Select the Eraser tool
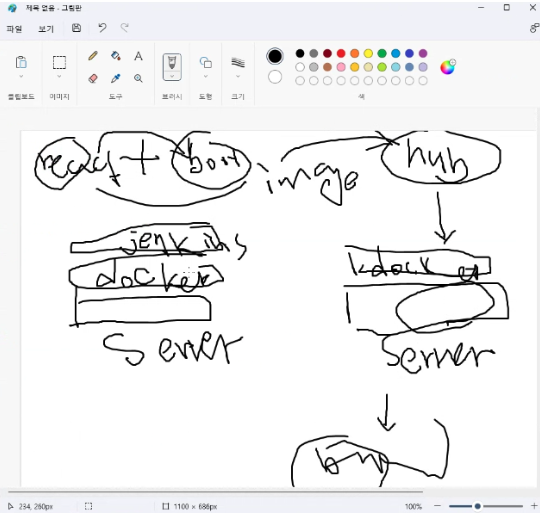This screenshot has width=541, height=513. point(93,78)
